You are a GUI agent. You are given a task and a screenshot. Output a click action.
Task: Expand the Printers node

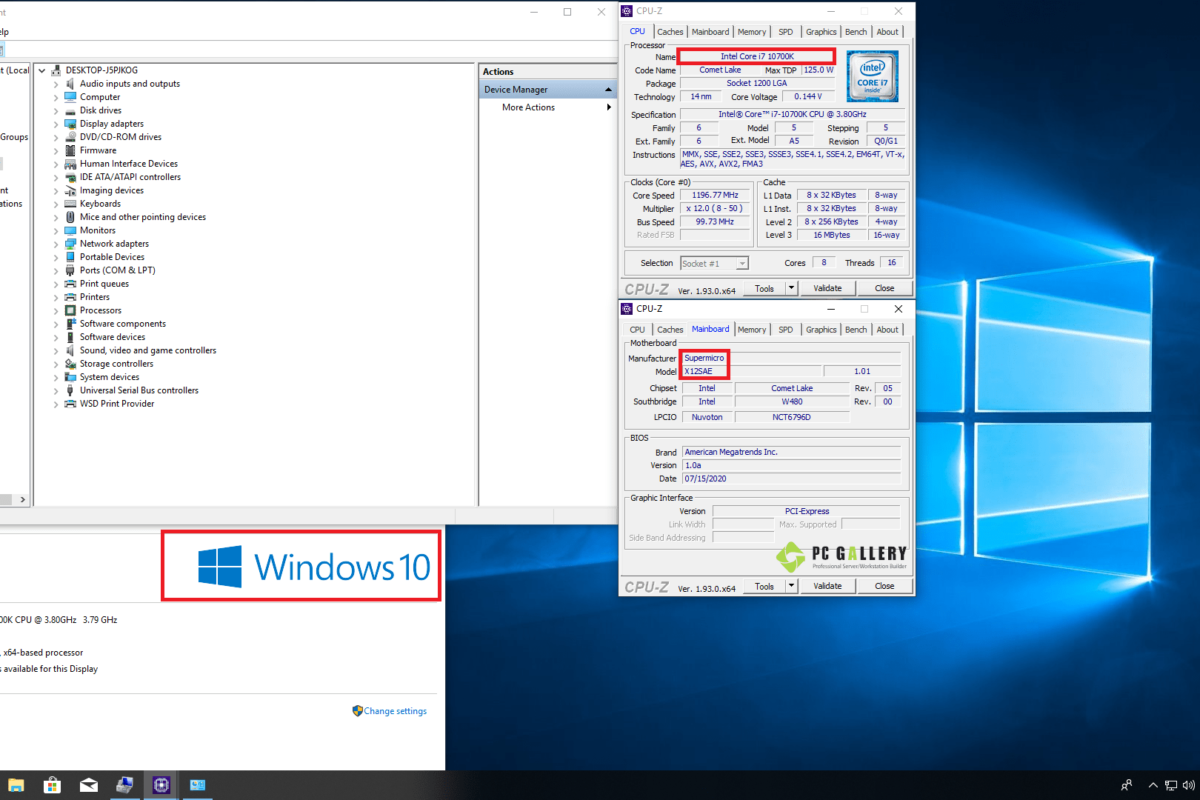pos(56,297)
